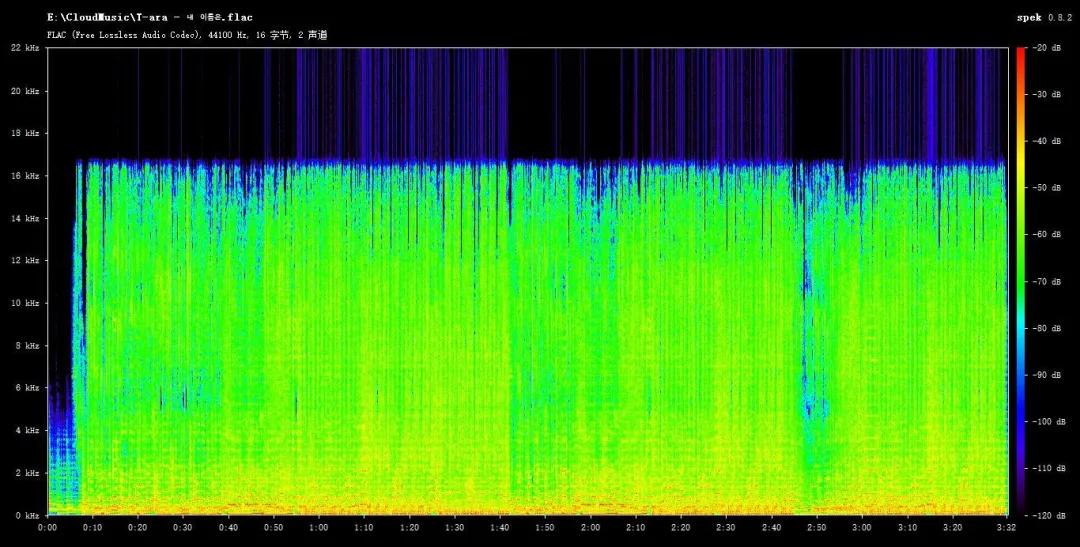Screen dimensions: 1080x547
Task: Select the 0 kHz frequency axis label
Action: (x=30, y=515)
